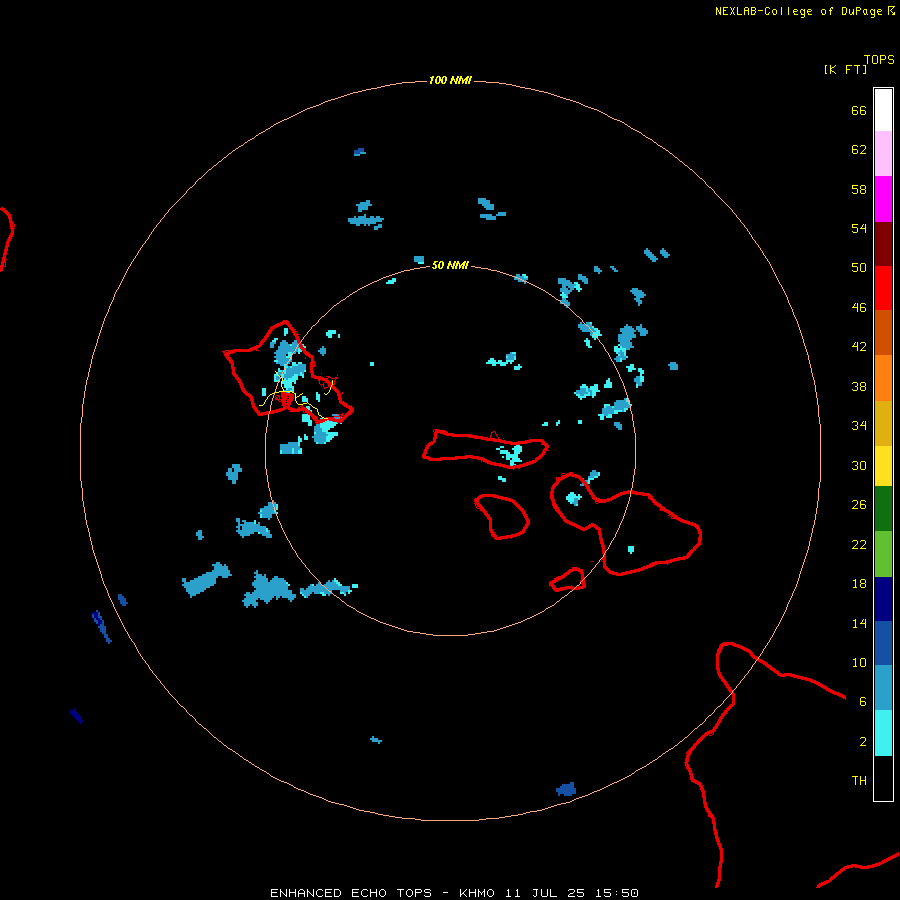Select the 14 legend value

point(859,623)
